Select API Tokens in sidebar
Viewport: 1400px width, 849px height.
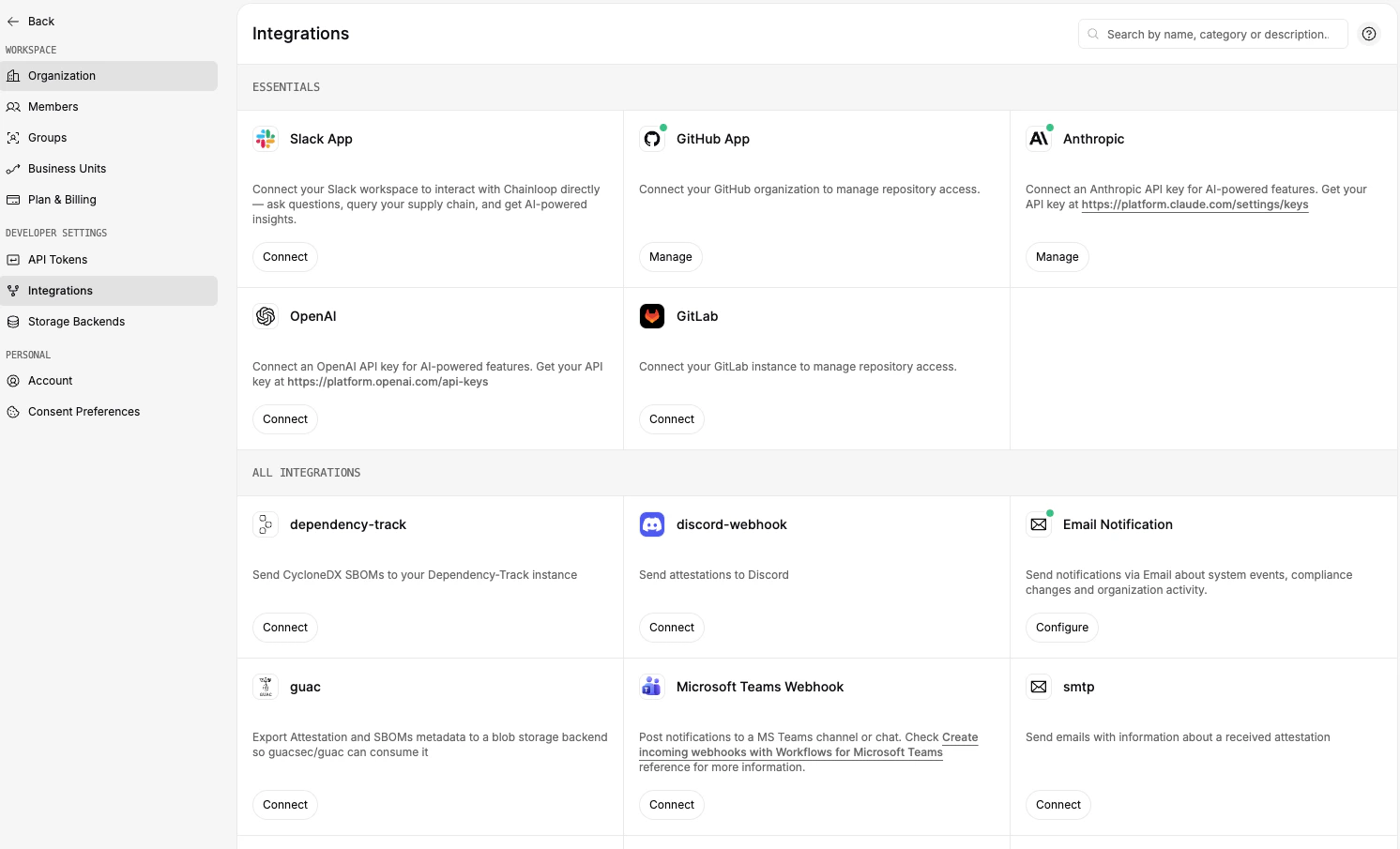click(109, 260)
